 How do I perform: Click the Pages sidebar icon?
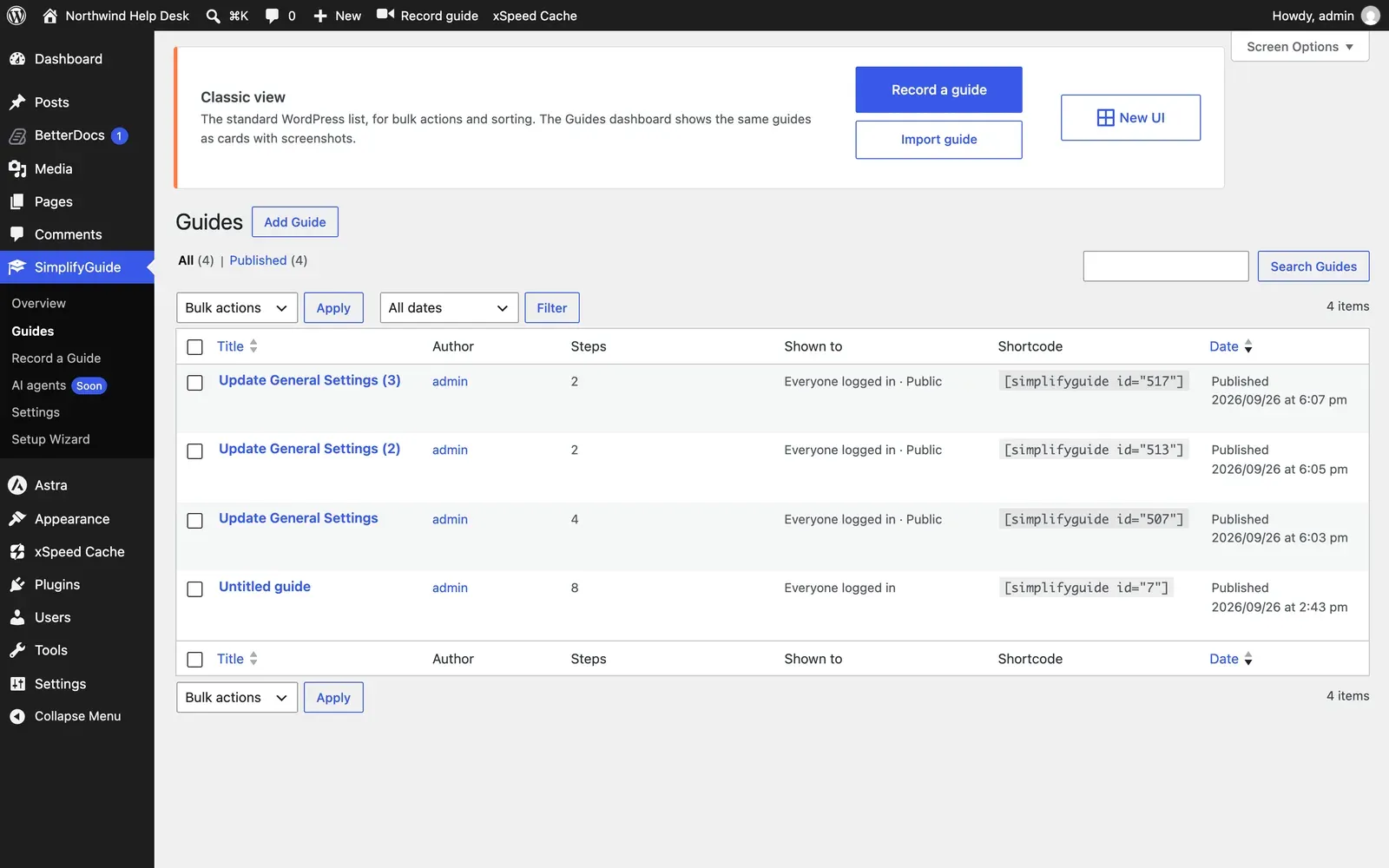[x=17, y=201]
